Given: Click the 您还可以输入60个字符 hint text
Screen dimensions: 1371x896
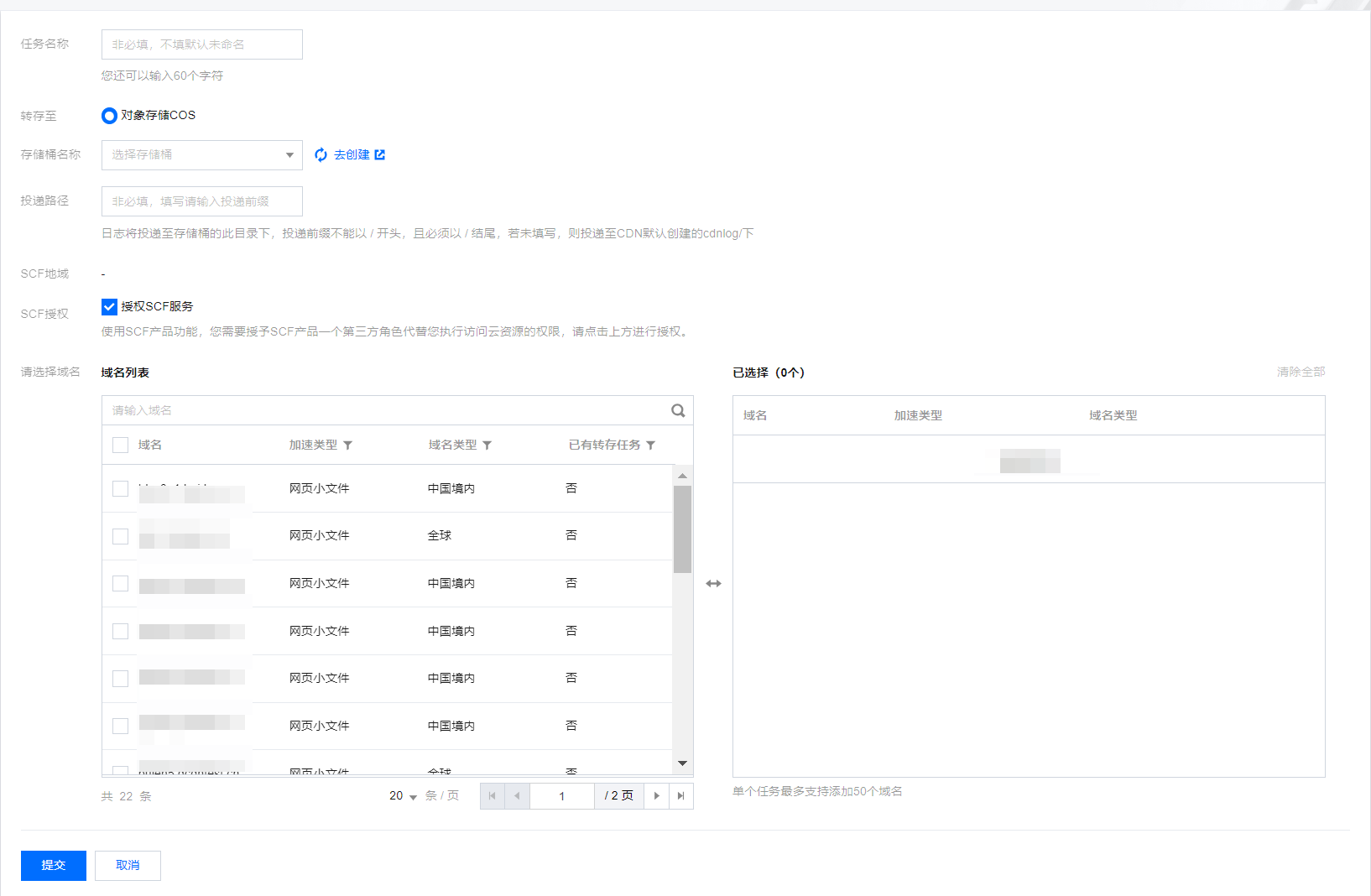Looking at the screenshot, I should (x=163, y=76).
